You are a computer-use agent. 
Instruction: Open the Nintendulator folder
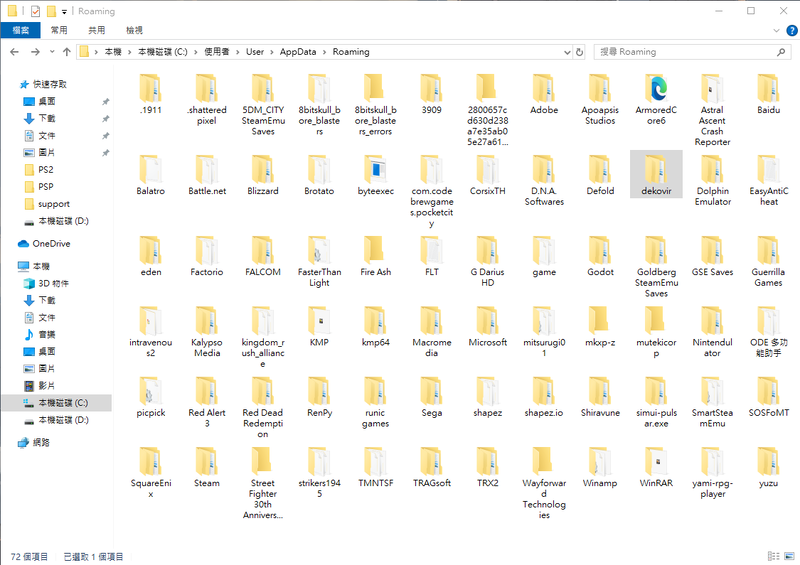coord(712,332)
